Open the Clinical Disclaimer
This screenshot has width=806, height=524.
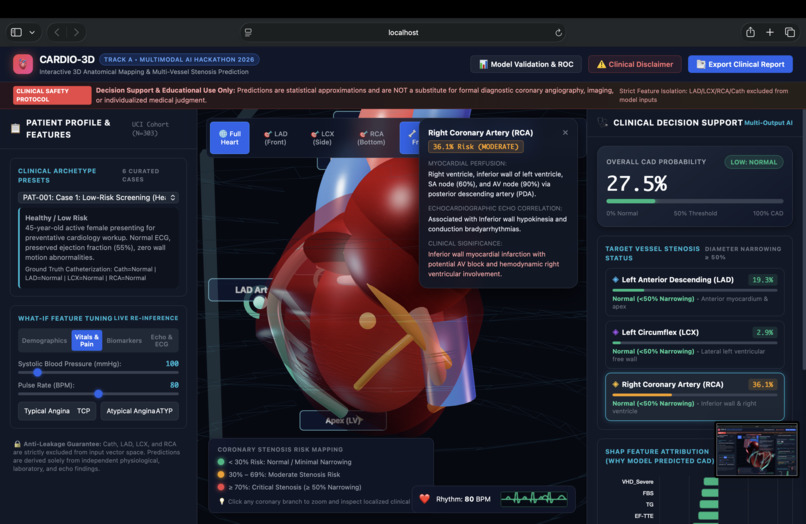[634, 64]
